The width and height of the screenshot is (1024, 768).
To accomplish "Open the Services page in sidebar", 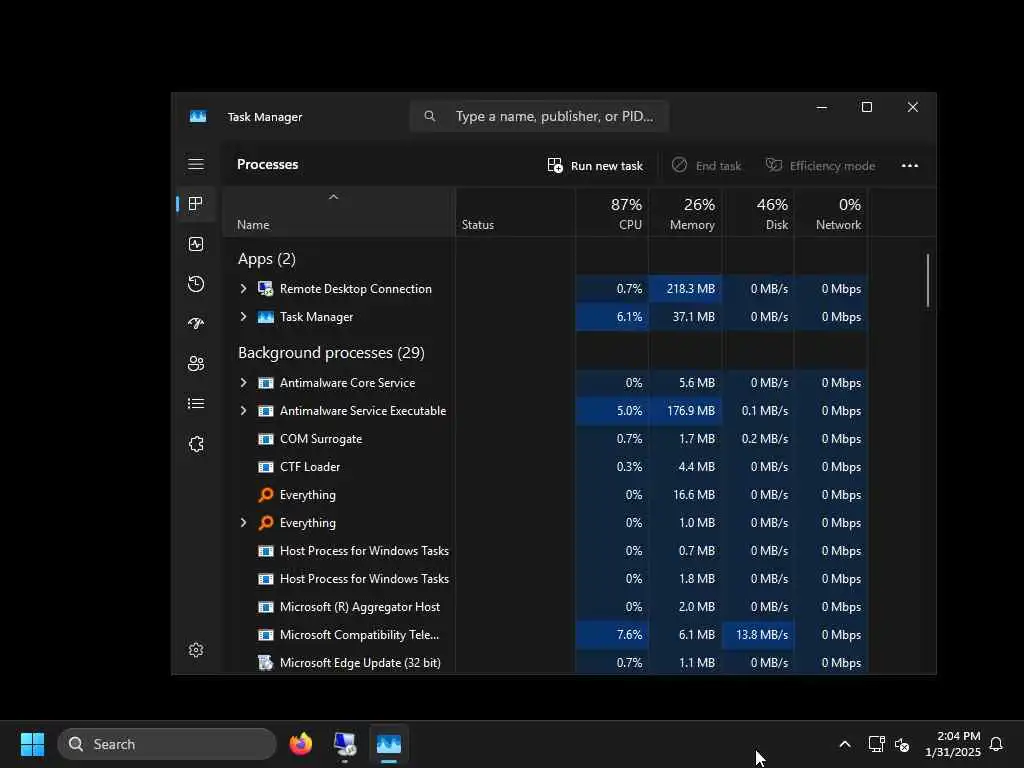I will [x=196, y=444].
